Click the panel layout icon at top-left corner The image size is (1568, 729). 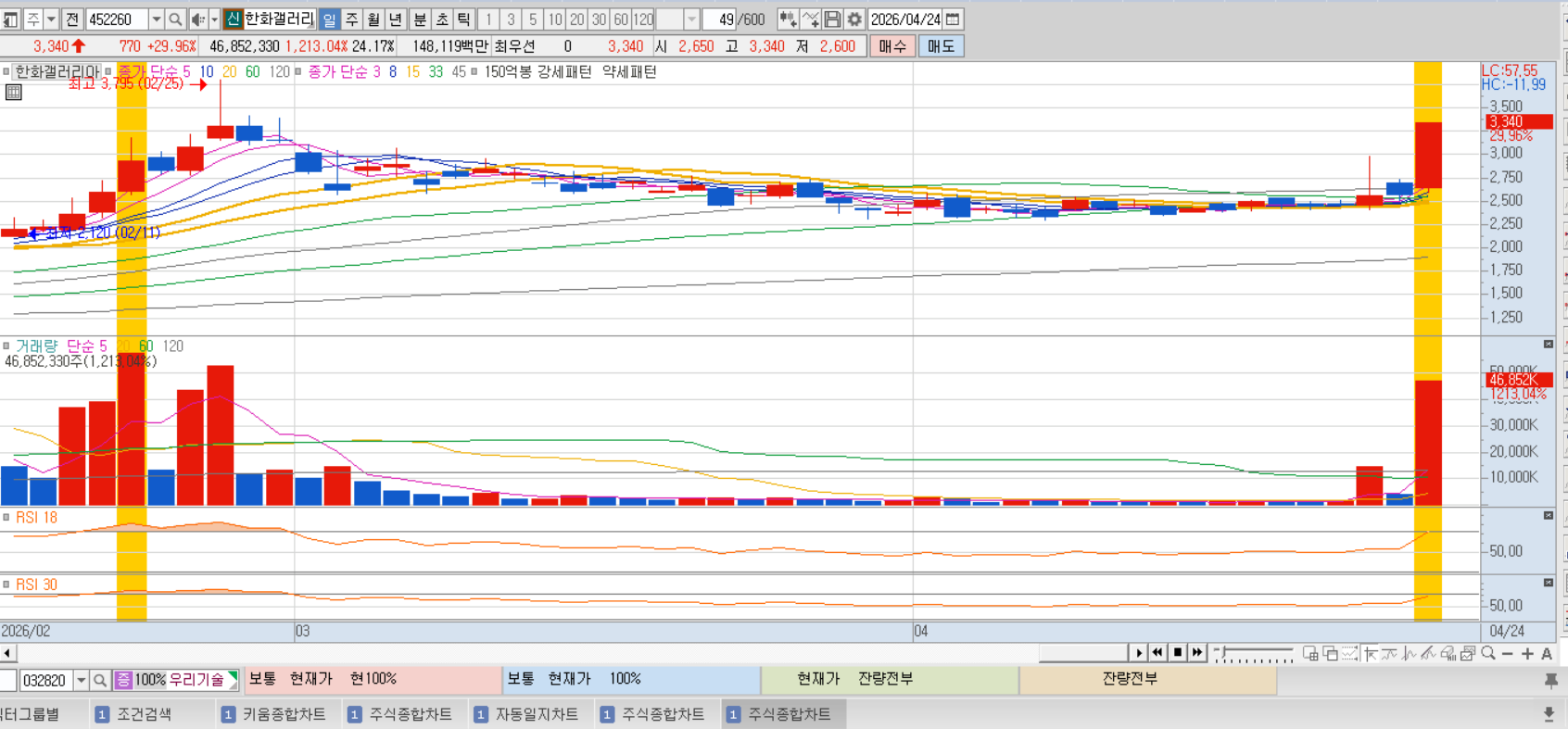(x=10, y=19)
